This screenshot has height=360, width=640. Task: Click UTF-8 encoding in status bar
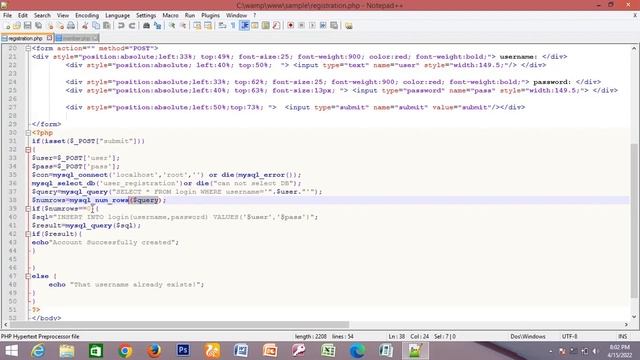569,336
